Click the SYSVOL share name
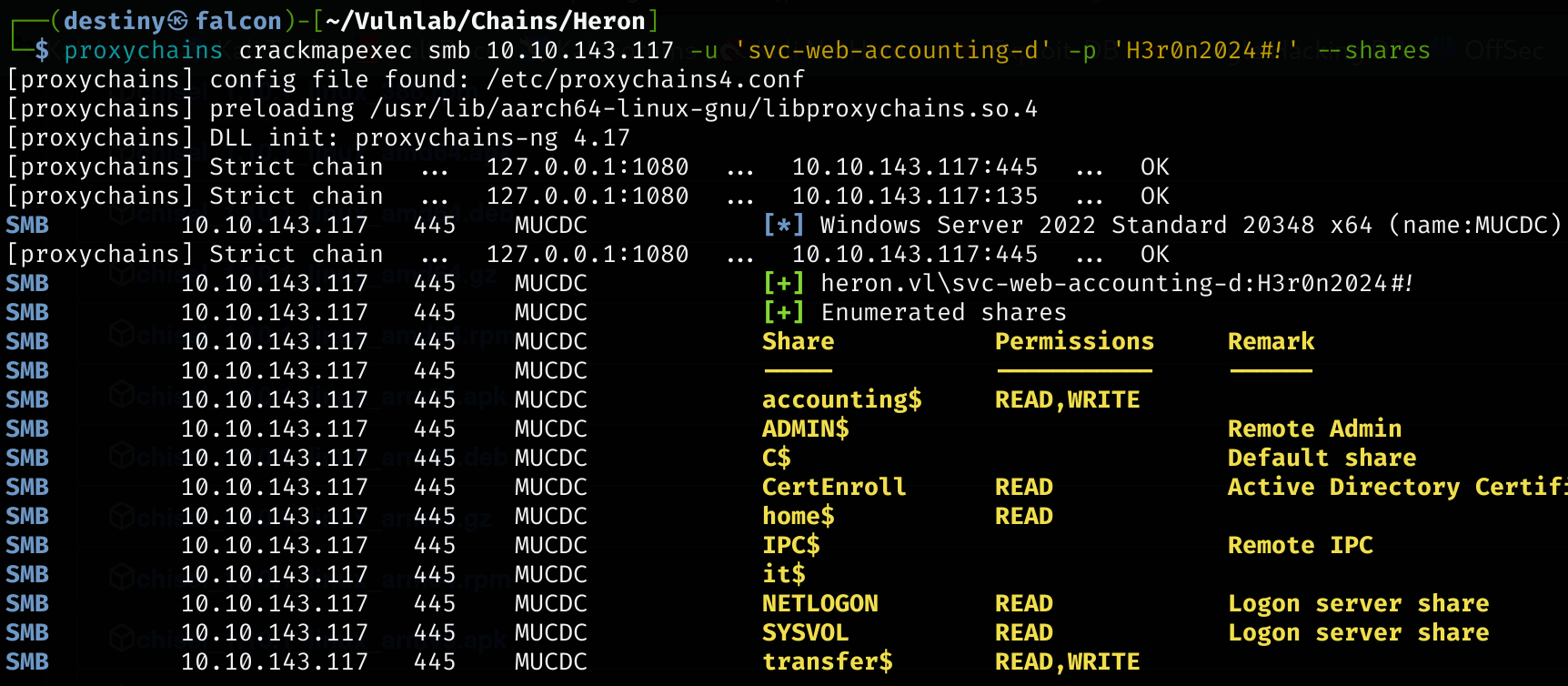This screenshot has width=1568, height=686. point(805,632)
